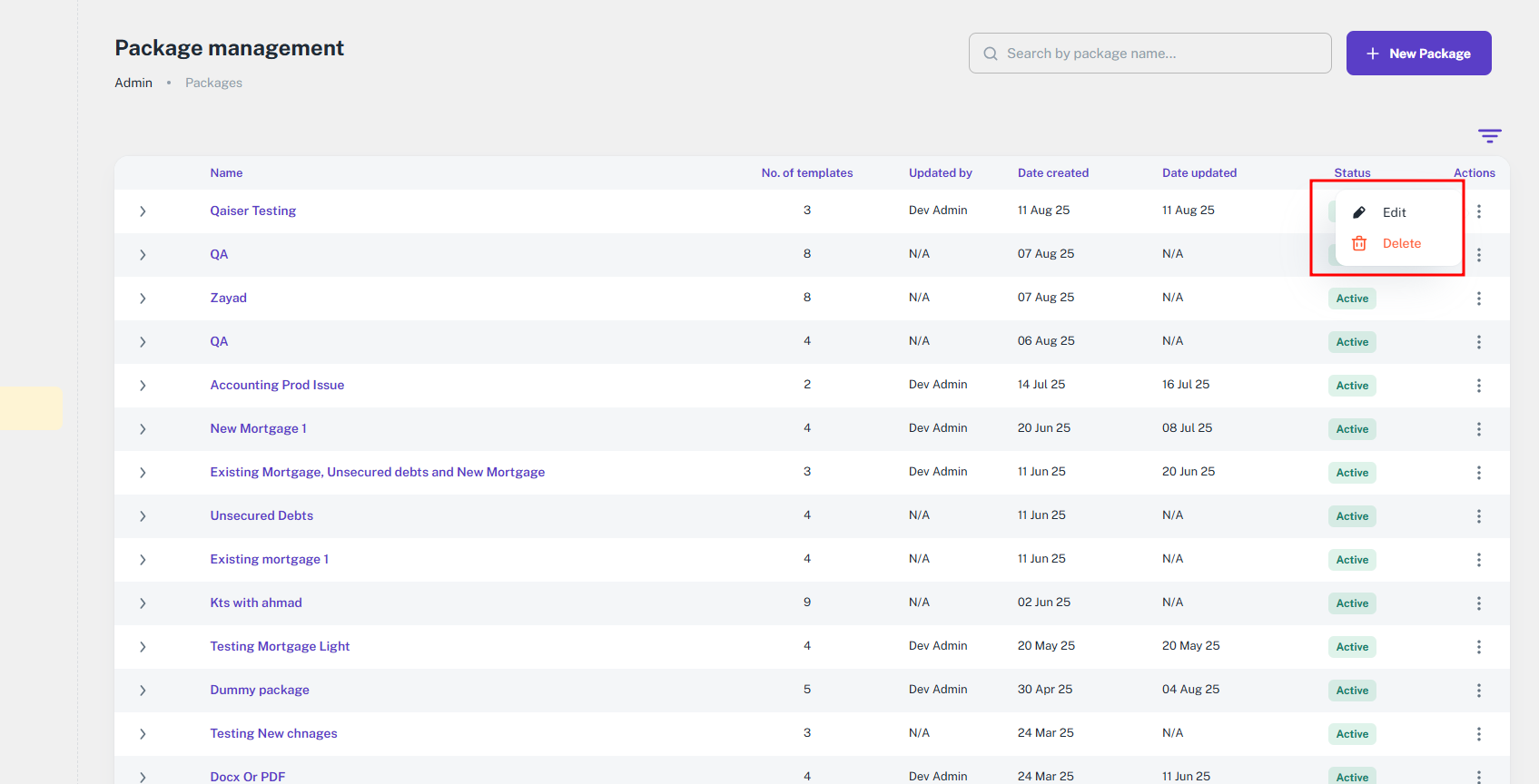Open actions menu for Unsecured Debts row
The width and height of the screenshot is (1539, 784).
[1478, 516]
